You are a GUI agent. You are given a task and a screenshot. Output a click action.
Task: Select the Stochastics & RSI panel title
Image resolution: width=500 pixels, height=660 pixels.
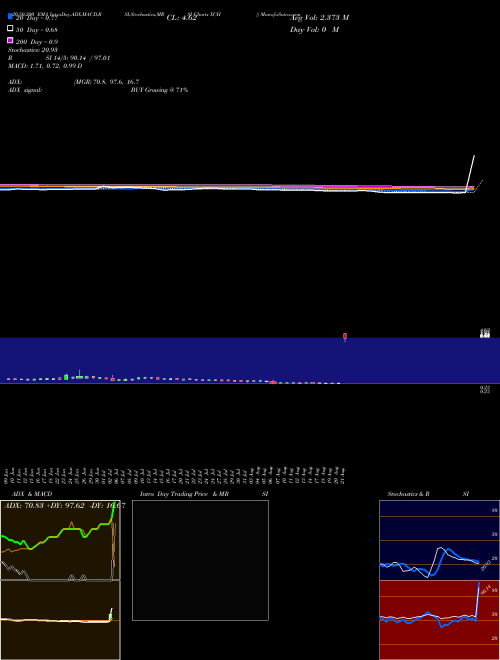[x=428, y=494]
